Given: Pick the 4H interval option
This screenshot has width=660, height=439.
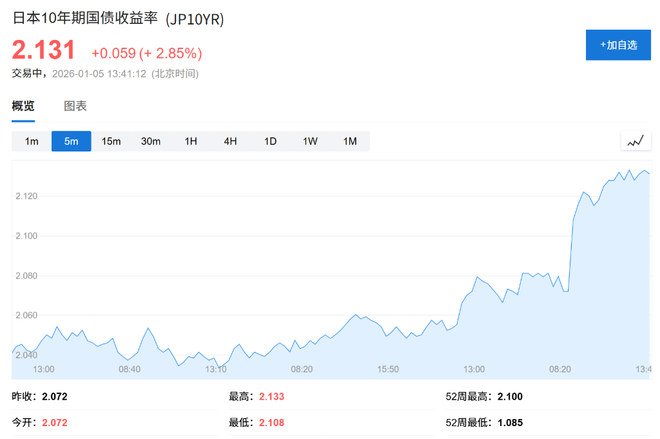Looking at the screenshot, I should pos(230,141).
